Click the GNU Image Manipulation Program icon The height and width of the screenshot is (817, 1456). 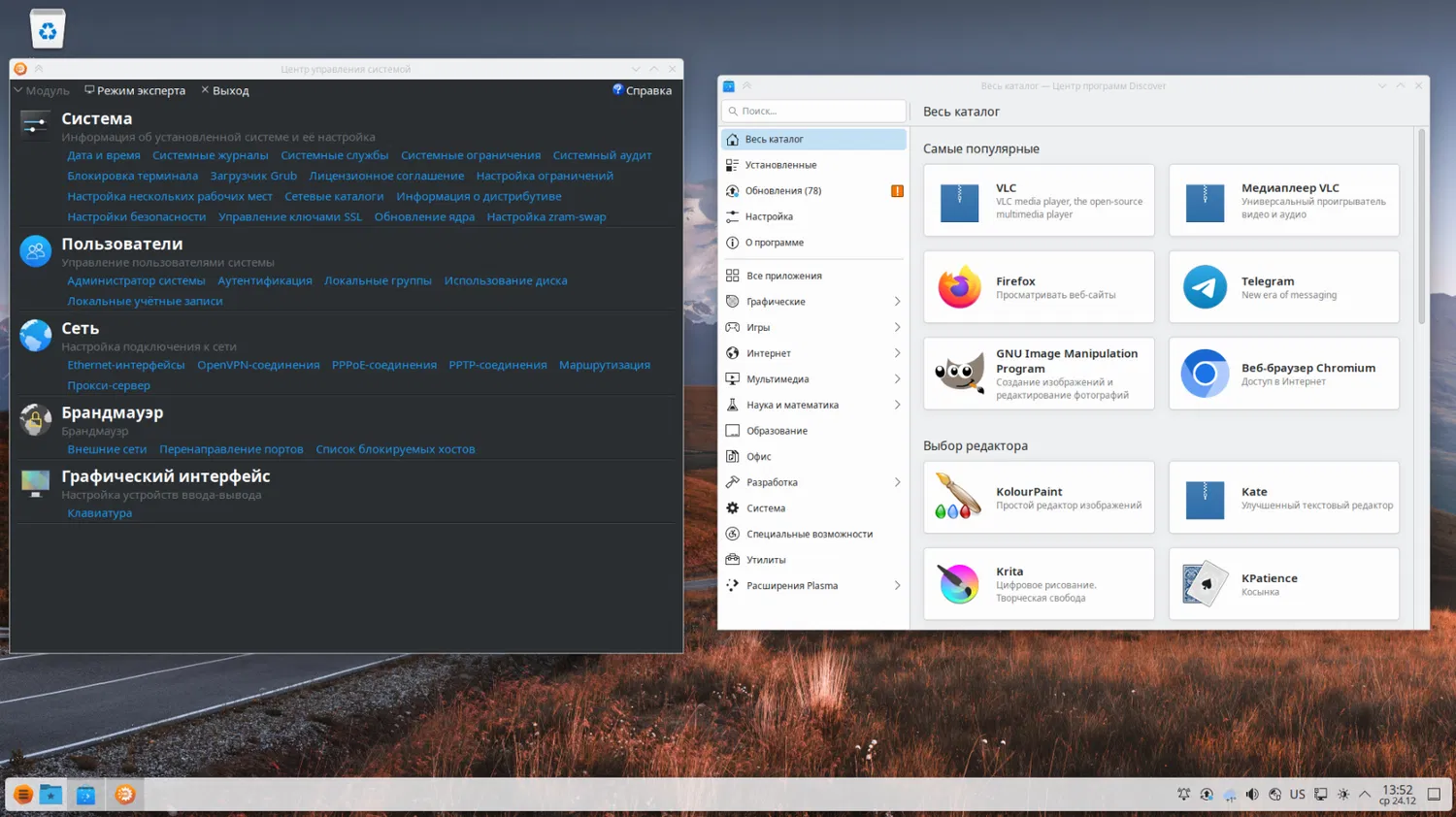click(x=959, y=374)
